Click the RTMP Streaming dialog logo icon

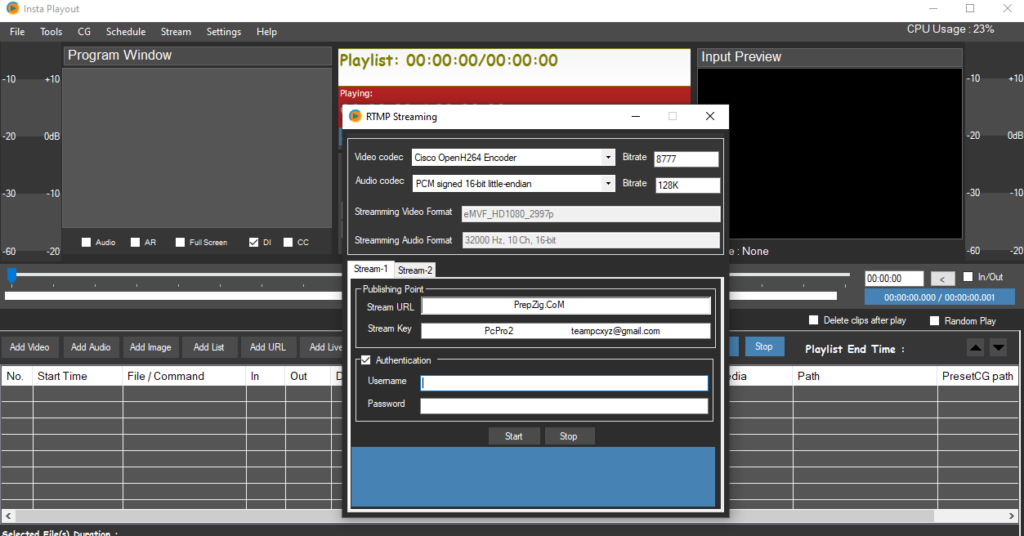[x=355, y=117]
